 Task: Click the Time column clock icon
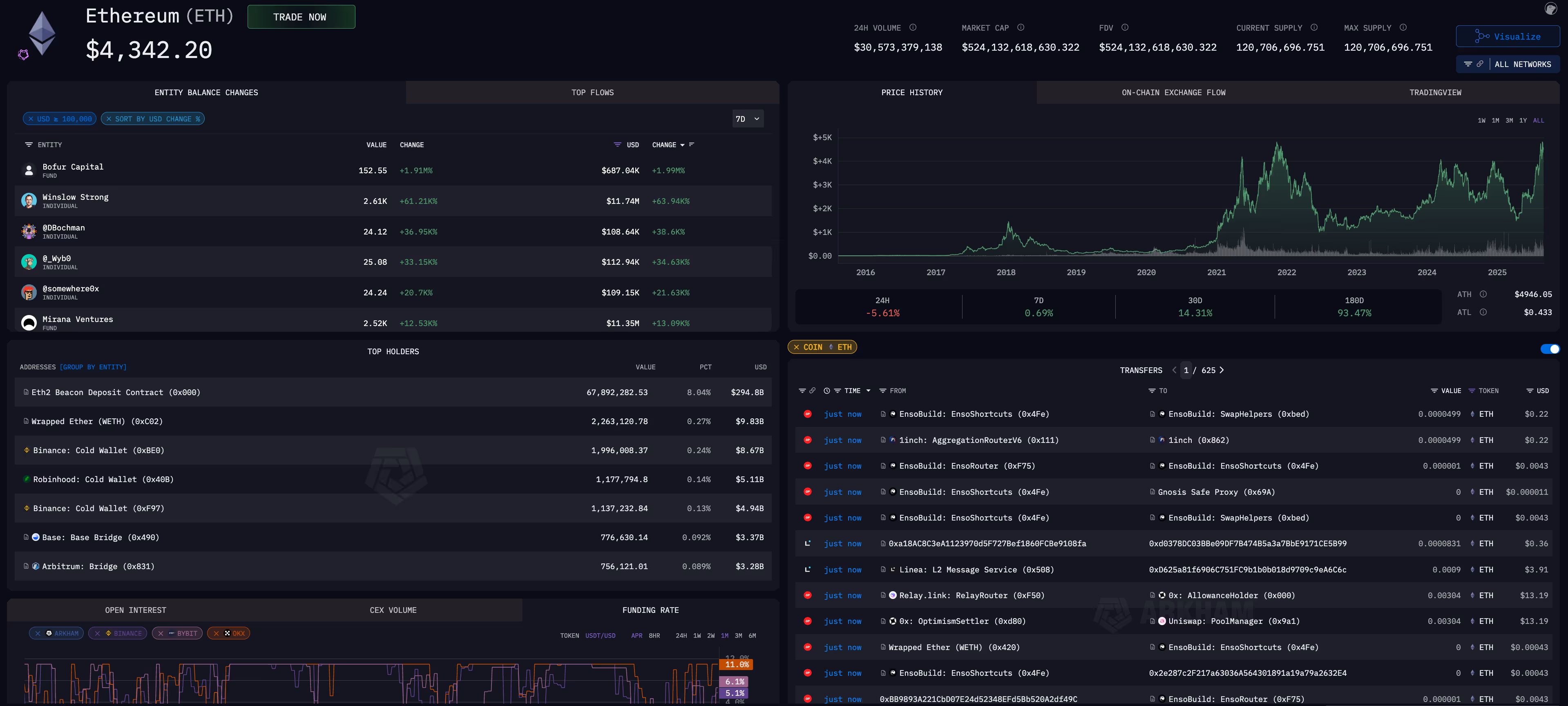point(826,391)
